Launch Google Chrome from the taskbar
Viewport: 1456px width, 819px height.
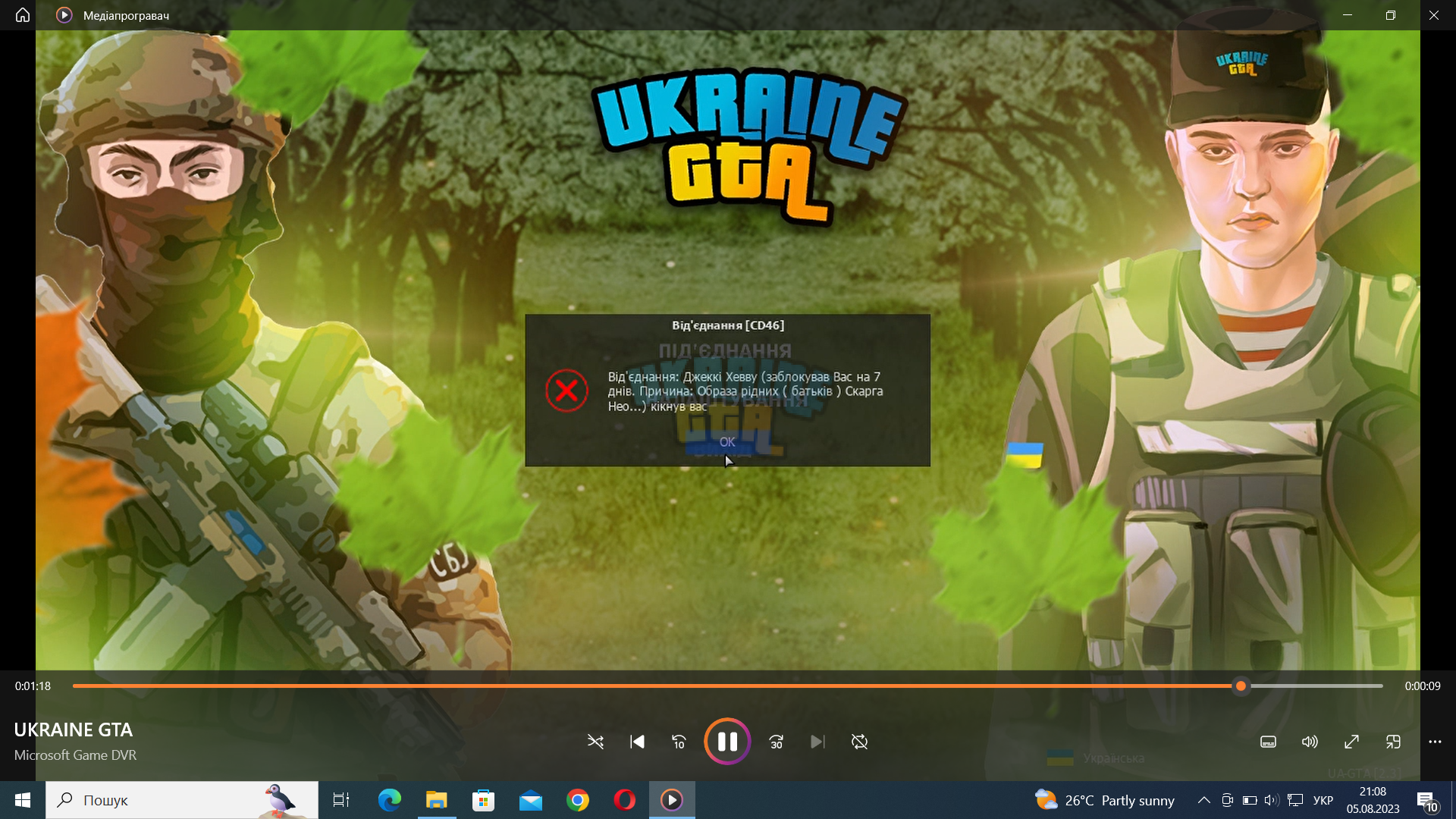coord(578,800)
